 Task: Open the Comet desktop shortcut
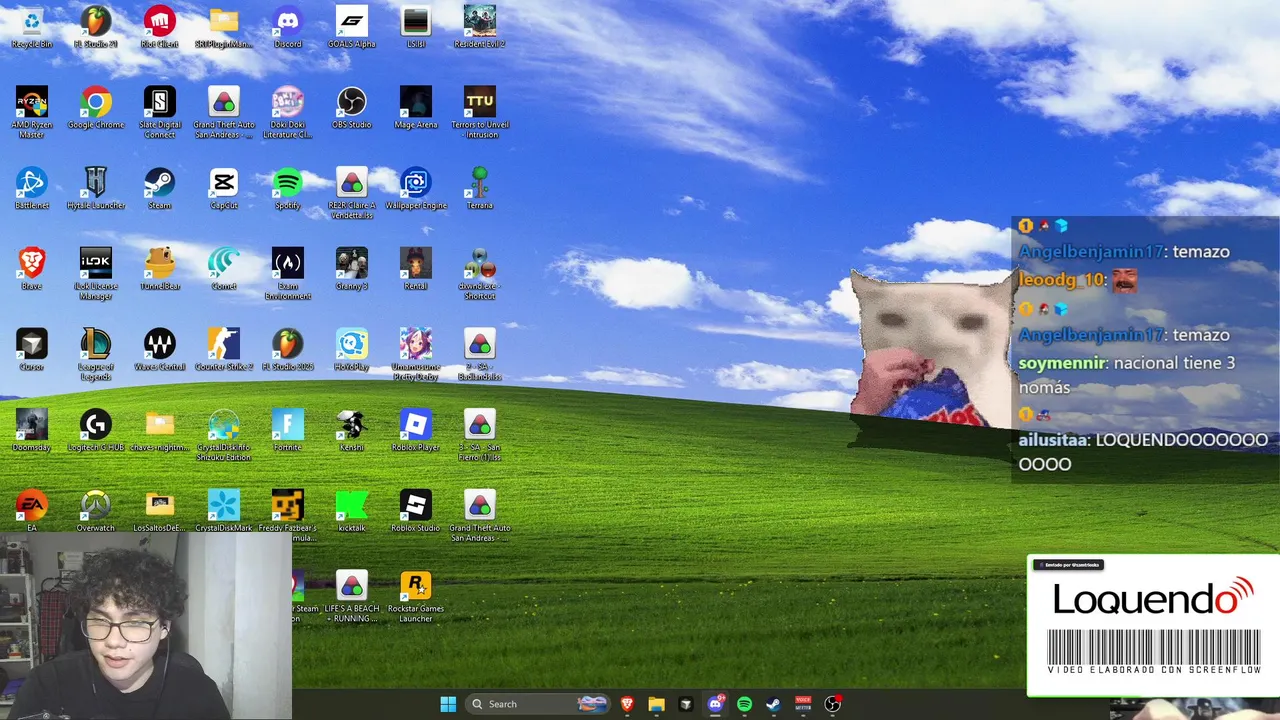point(224,269)
